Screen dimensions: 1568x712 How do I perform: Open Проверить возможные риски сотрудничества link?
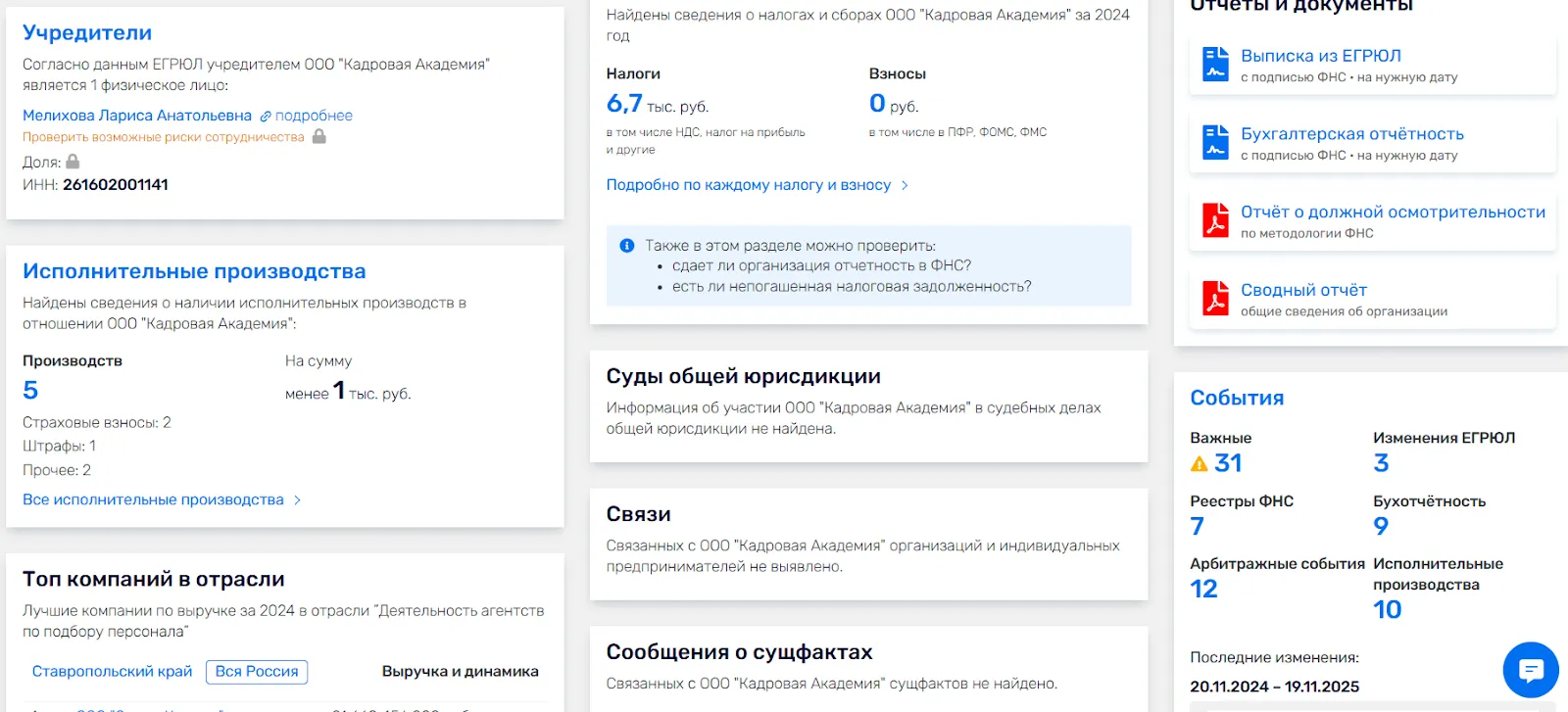point(164,137)
